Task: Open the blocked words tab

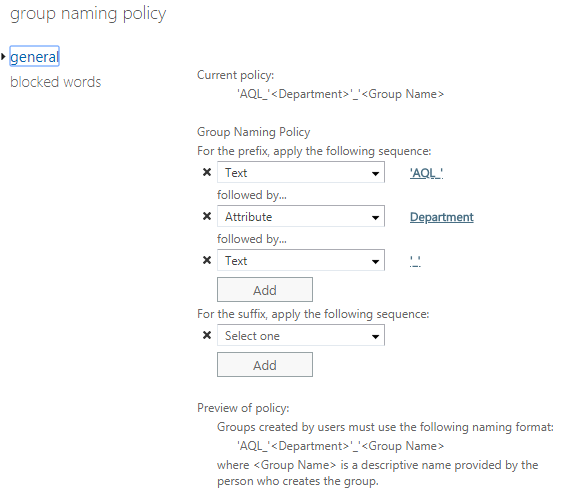Action: [56, 82]
